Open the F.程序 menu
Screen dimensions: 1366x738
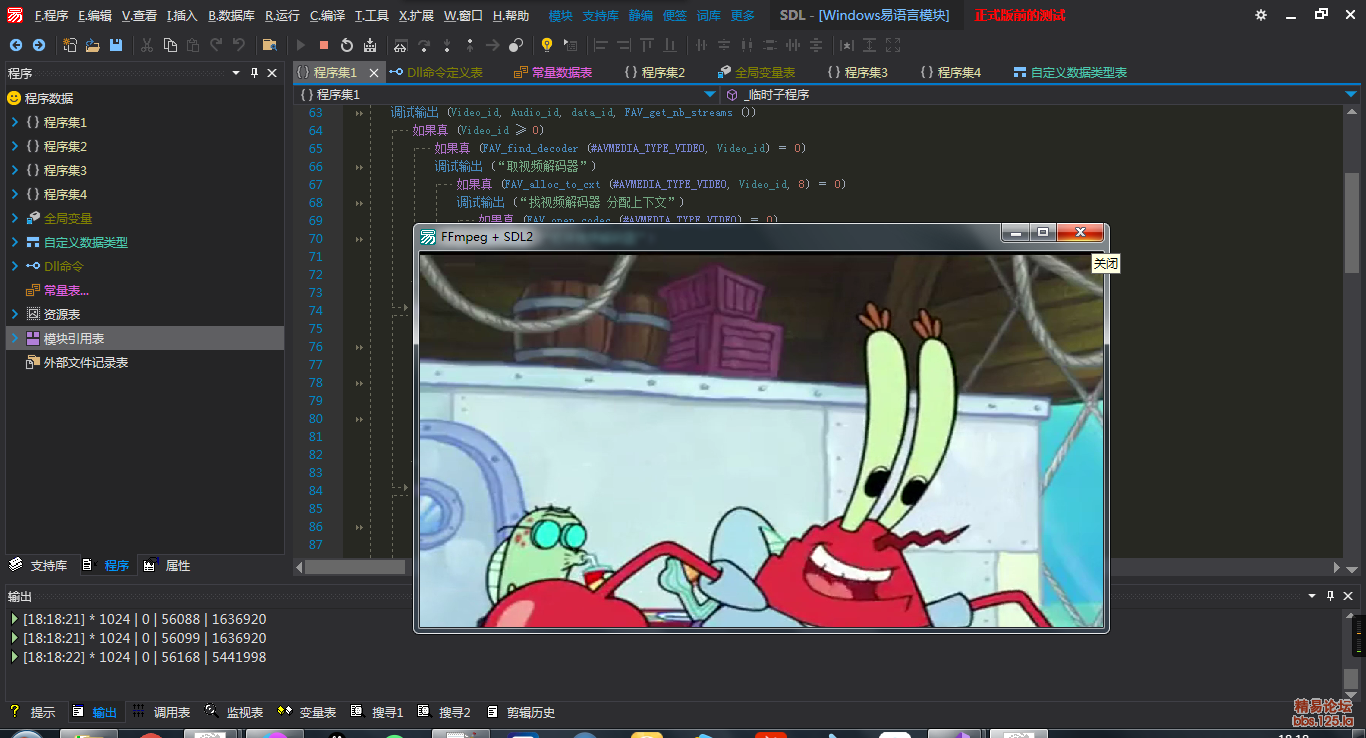51,15
